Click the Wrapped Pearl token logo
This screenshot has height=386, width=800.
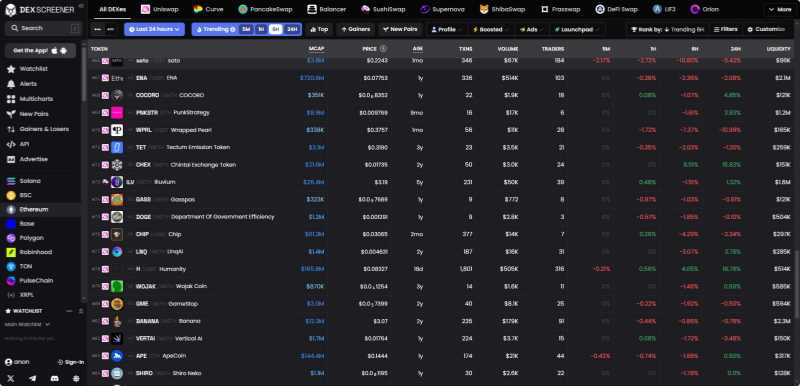(x=117, y=130)
